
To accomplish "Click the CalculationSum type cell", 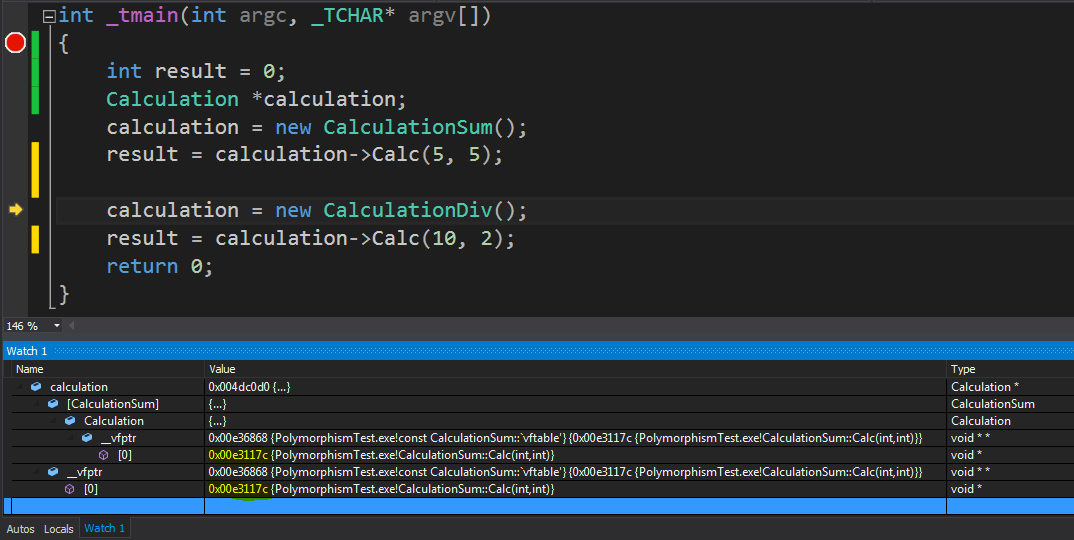I will (x=992, y=404).
